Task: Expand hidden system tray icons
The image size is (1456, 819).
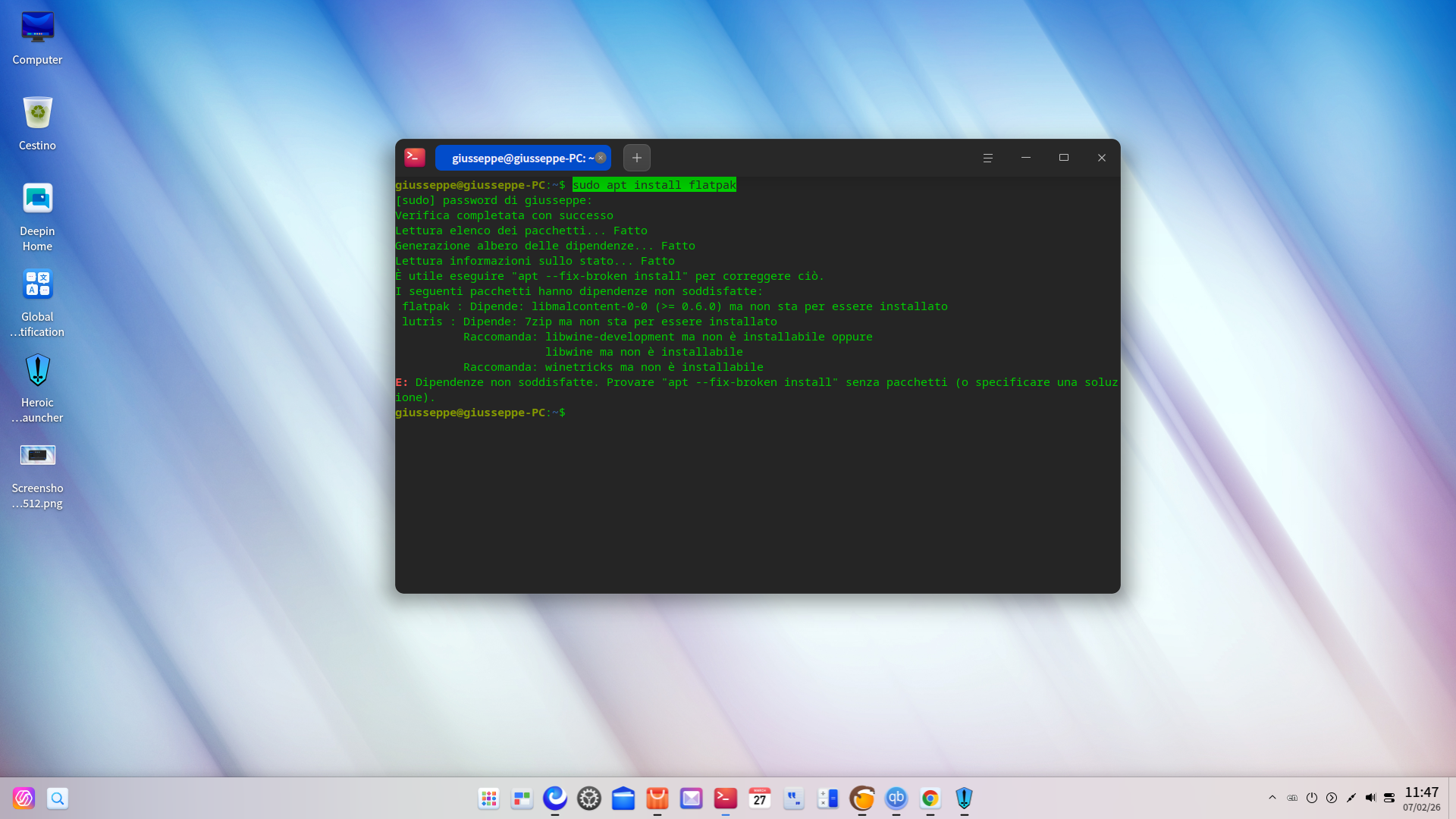Action: click(x=1272, y=798)
